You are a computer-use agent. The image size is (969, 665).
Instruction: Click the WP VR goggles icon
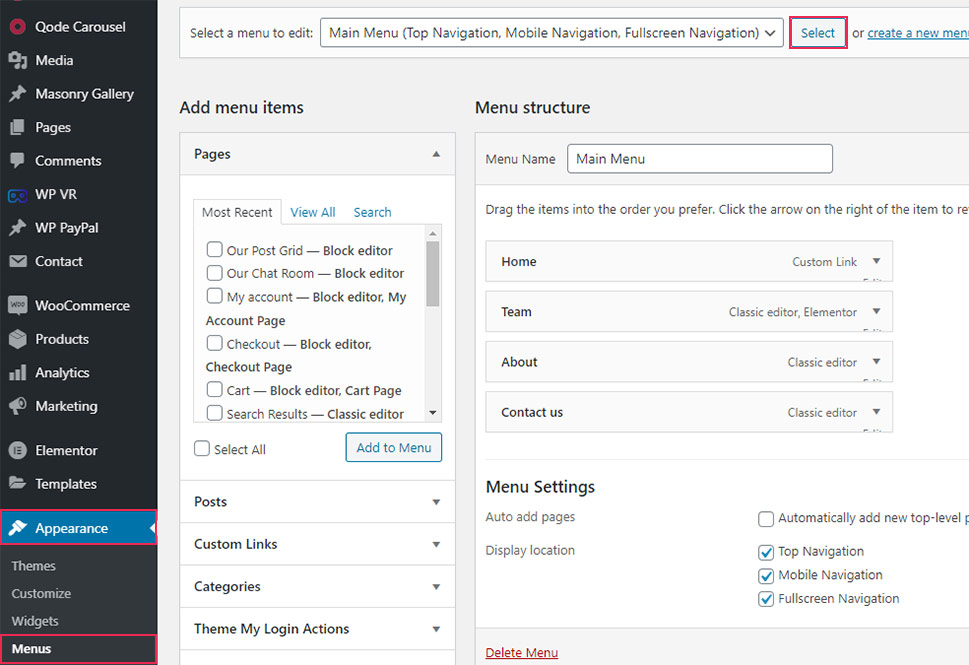(x=18, y=195)
